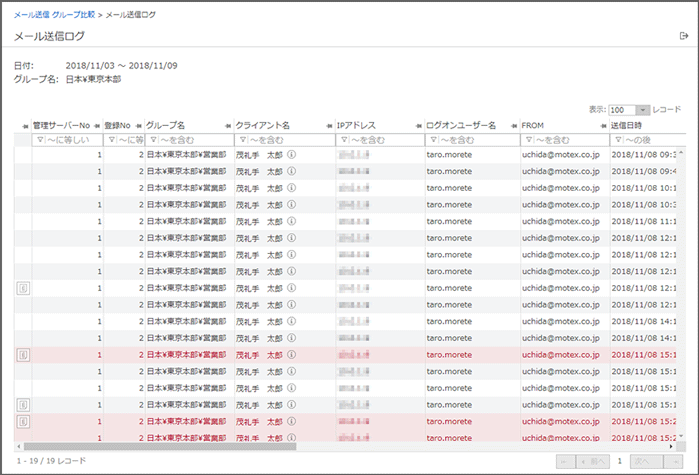
Task: Open mail detail icon in the 12:1 row
Action: pyautogui.click(x=23, y=288)
